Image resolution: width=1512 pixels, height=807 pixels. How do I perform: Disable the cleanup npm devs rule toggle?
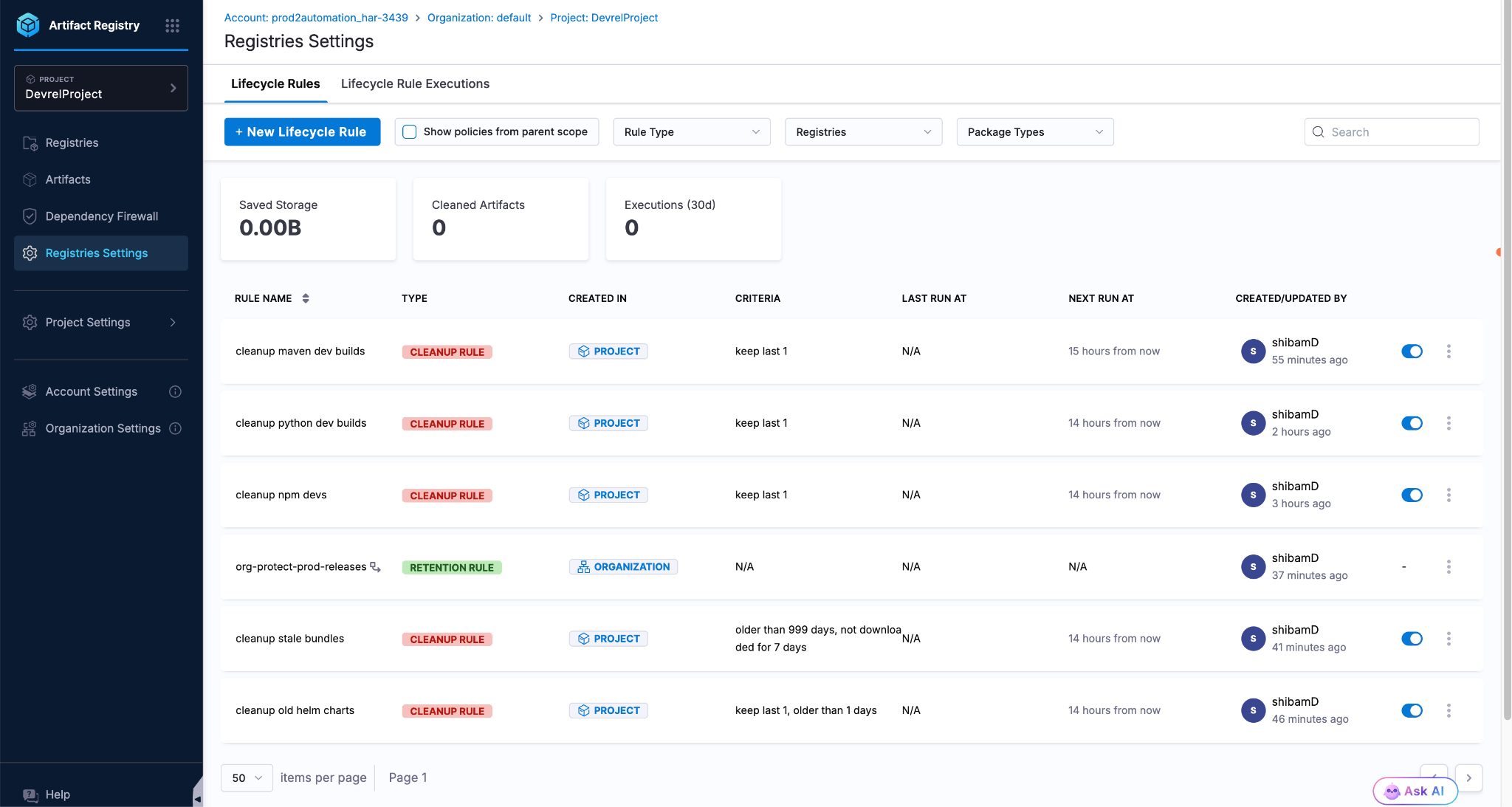1412,495
